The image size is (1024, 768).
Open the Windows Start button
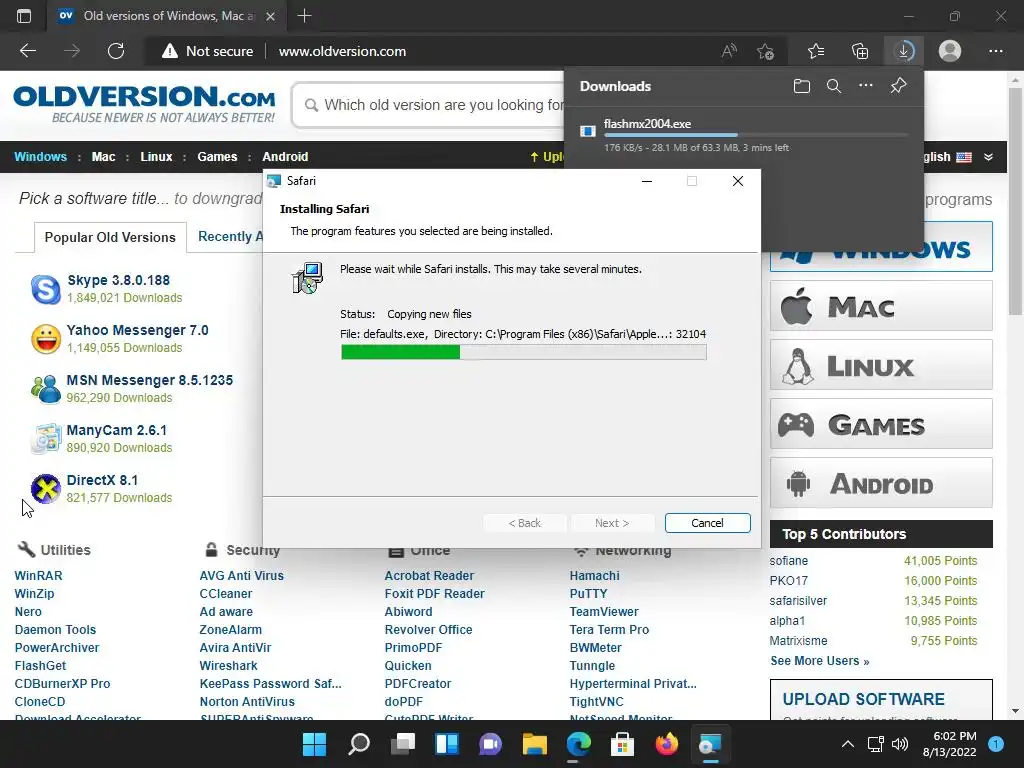point(314,744)
